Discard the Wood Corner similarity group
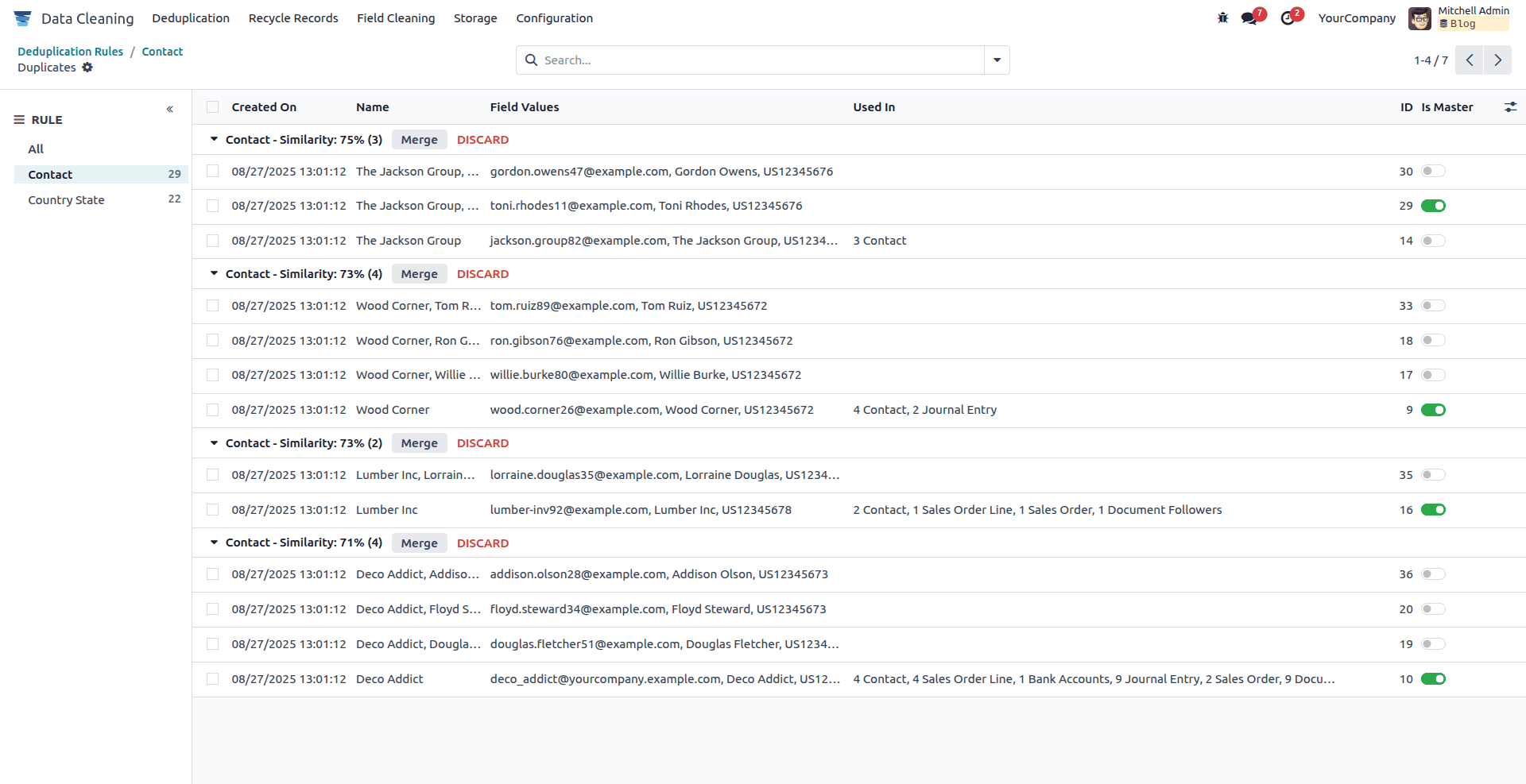Image resolution: width=1526 pixels, height=784 pixels. [482, 274]
